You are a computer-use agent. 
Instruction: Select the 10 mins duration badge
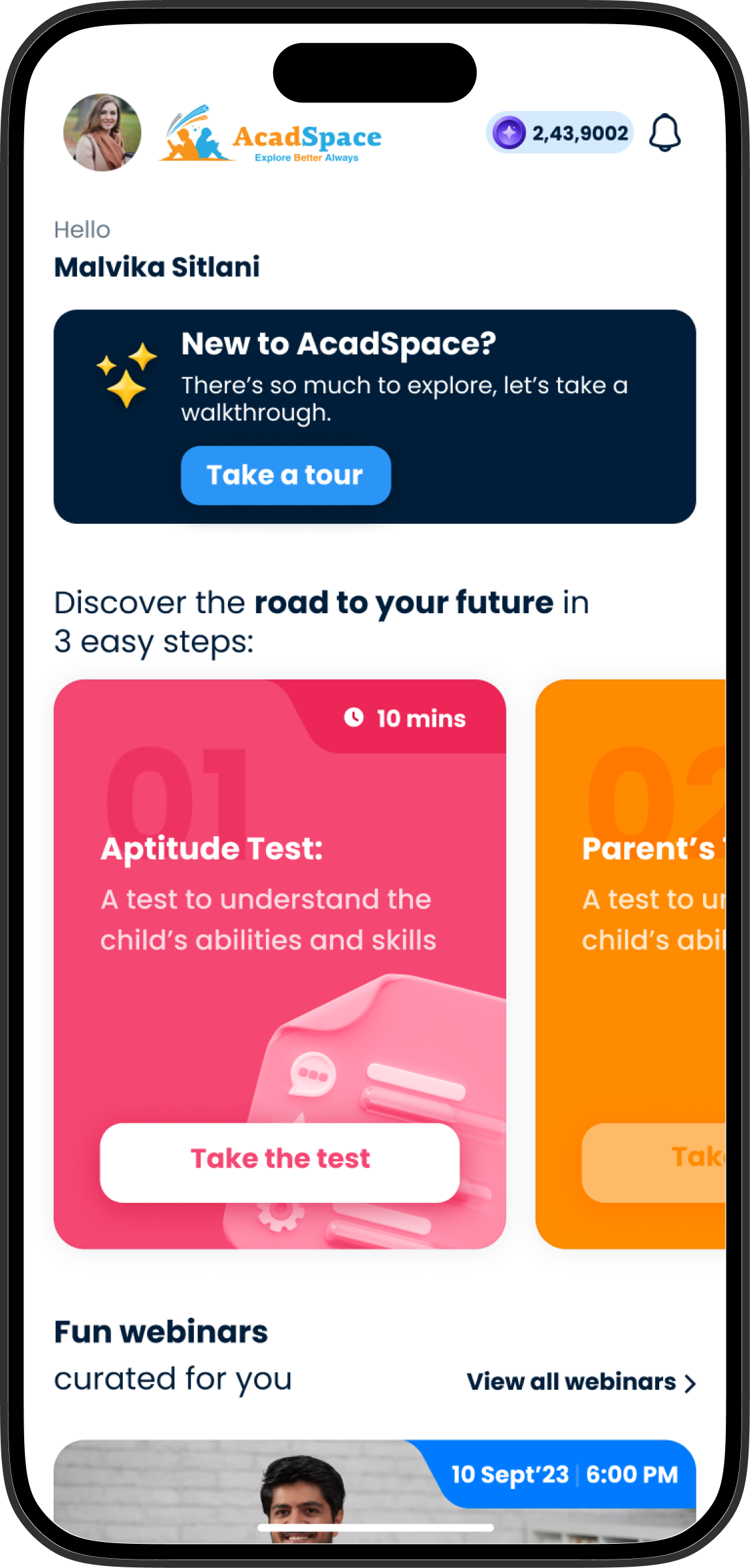click(405, 717)
